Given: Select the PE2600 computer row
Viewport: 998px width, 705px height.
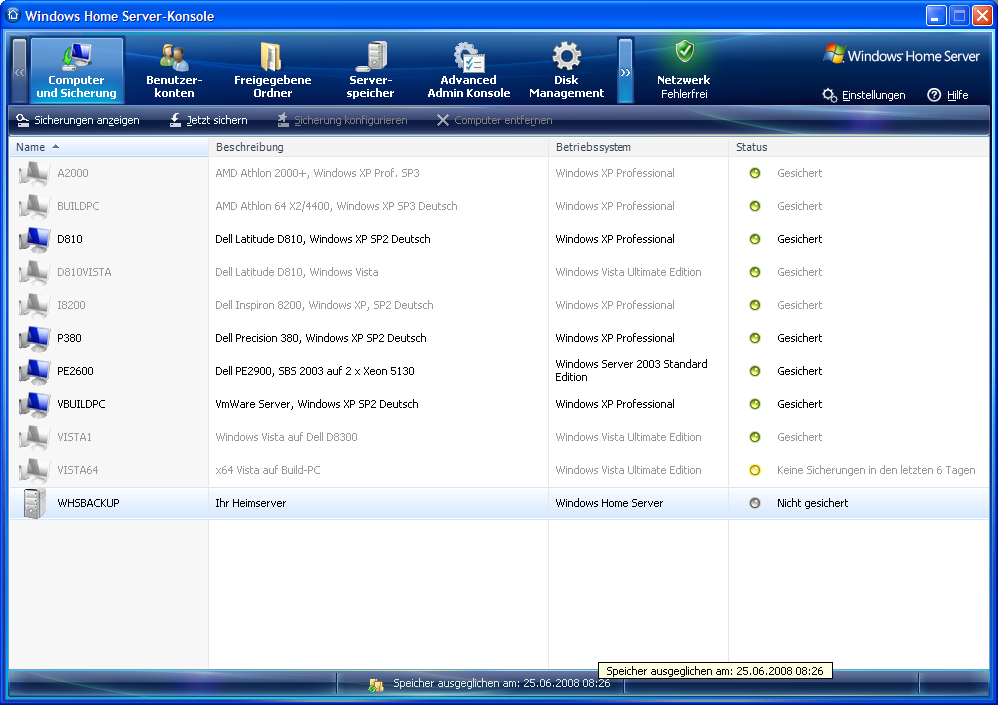Looking at the screenshot, I should 315,371.
